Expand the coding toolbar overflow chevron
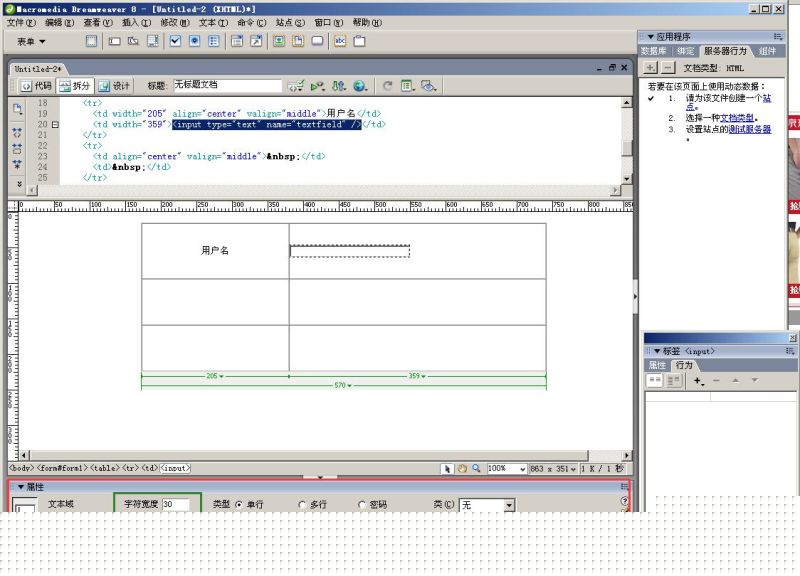 point(19,184)
